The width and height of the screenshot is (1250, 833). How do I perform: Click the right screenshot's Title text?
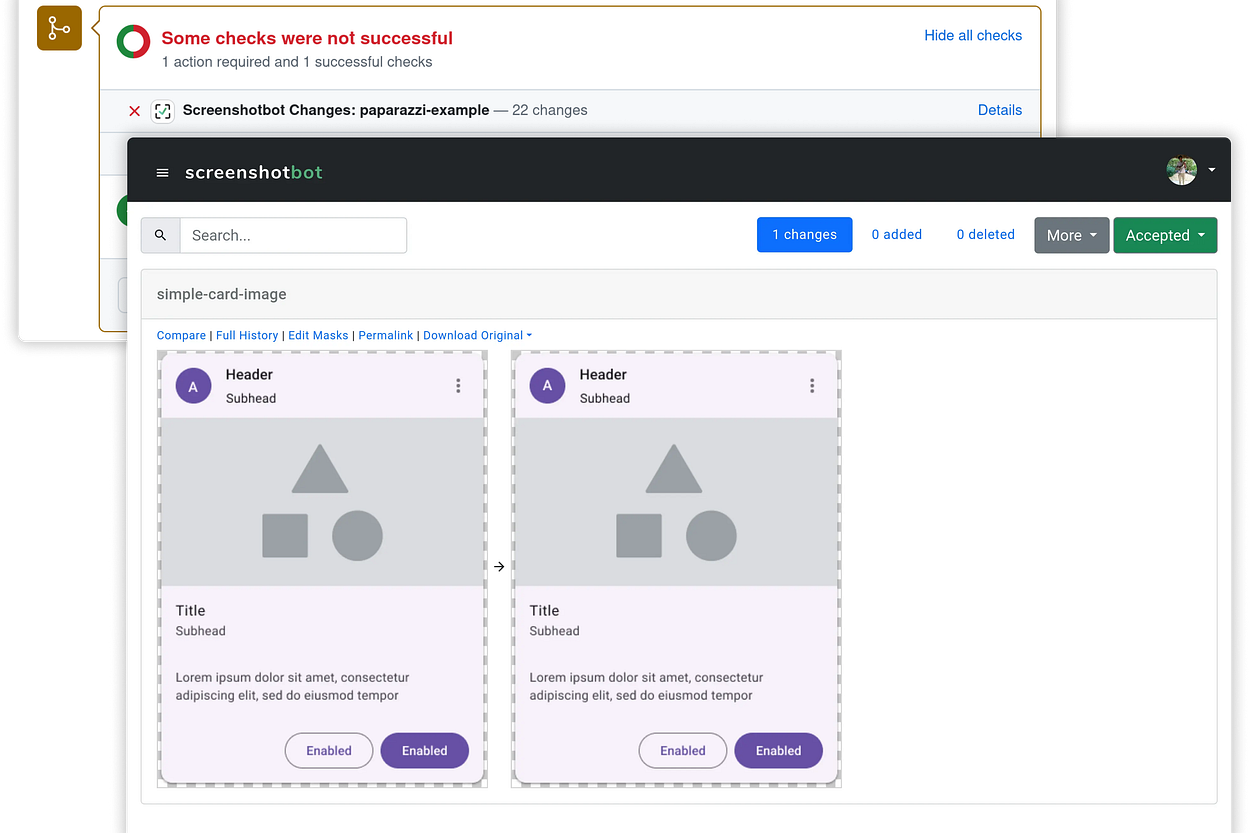pos(544,611)
